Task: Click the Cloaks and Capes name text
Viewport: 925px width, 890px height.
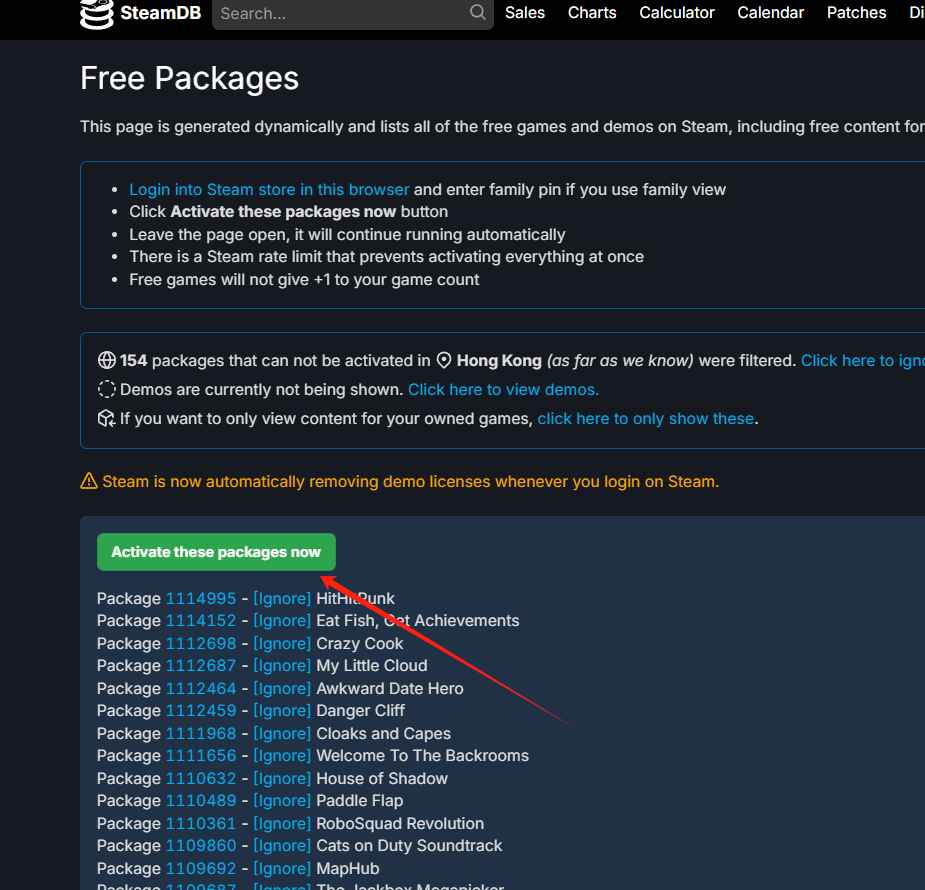Action: (x=383, y=733)
